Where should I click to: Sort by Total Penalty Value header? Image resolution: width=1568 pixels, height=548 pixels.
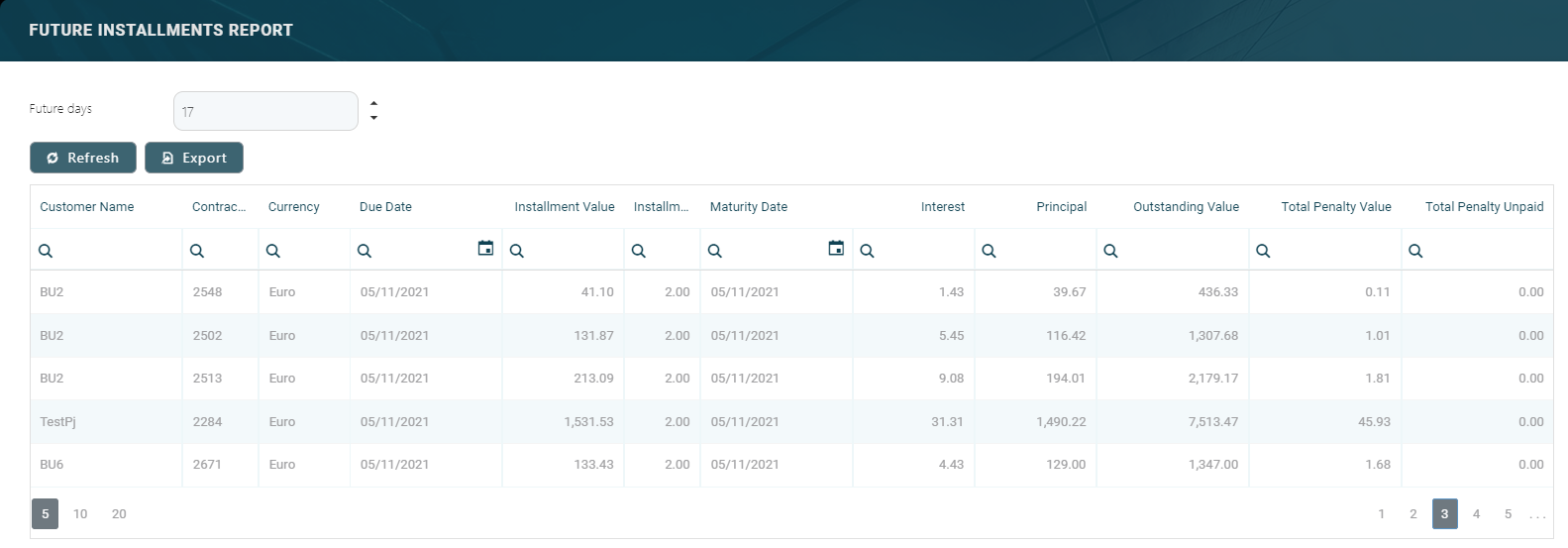pos(1335,207)
